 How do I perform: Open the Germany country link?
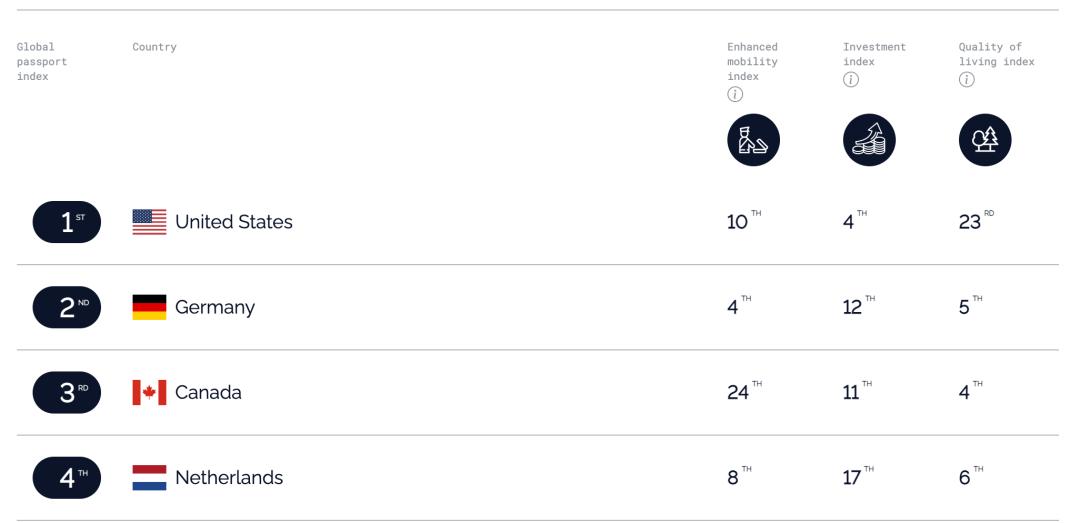tap(214, 307)
